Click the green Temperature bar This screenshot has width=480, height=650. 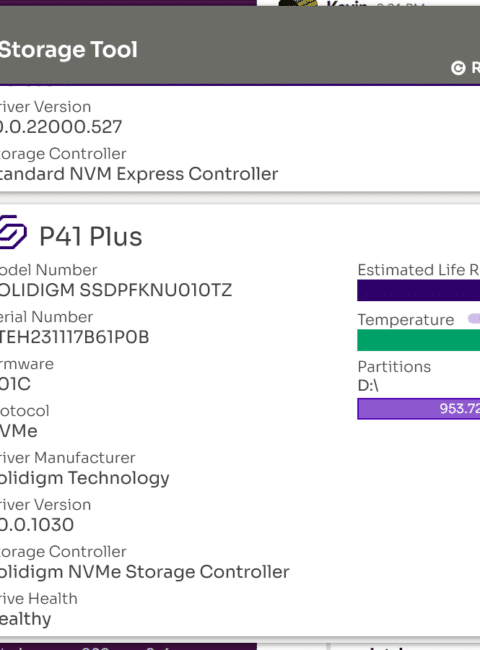click(419, 340)
